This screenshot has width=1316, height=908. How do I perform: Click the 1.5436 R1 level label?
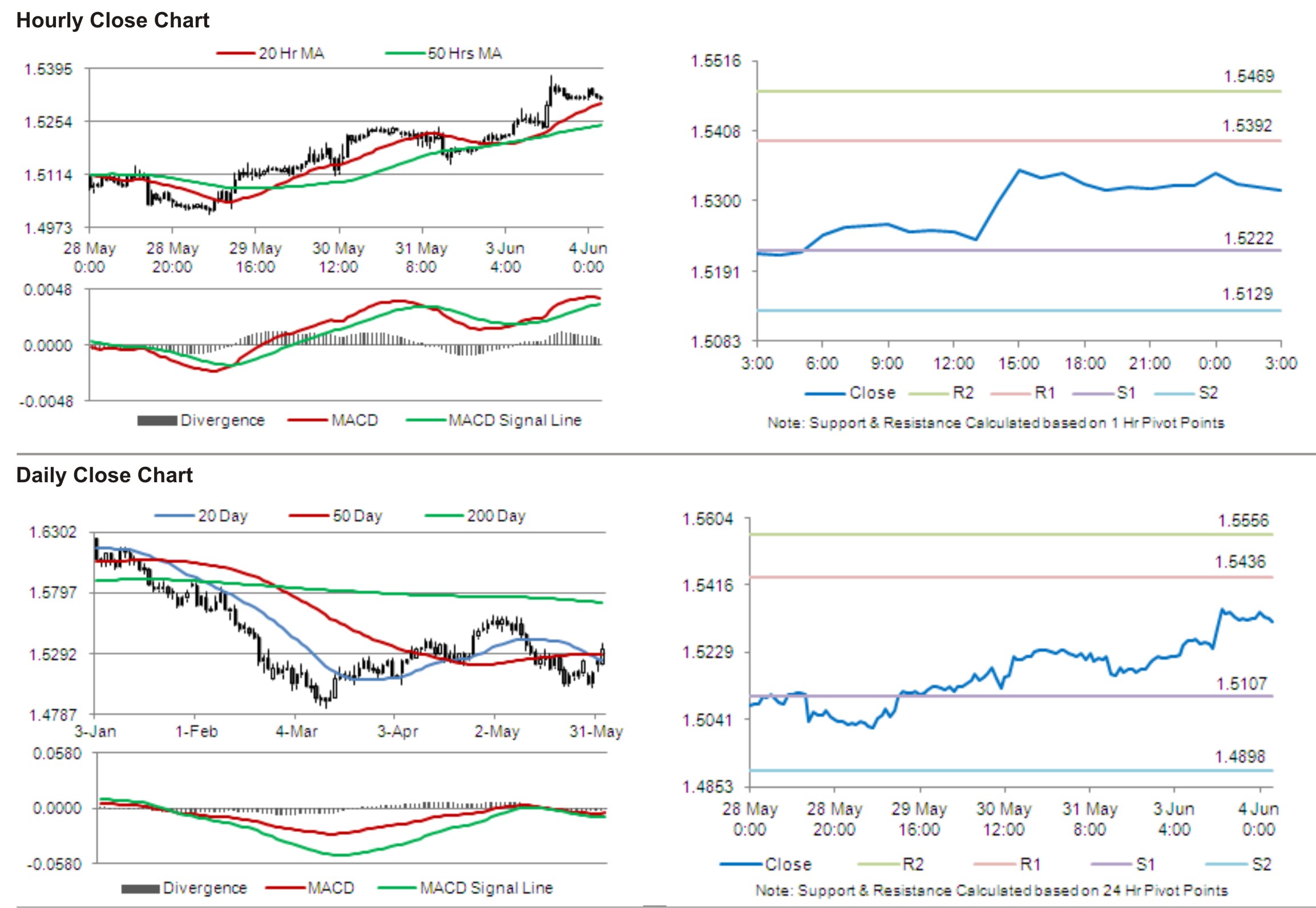(x=1240, y=562)
